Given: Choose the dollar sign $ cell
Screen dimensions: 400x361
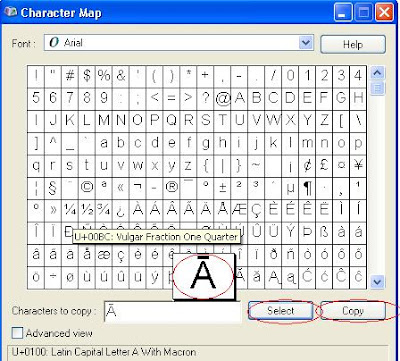Looking at the screenshot, I should point(87,76).
